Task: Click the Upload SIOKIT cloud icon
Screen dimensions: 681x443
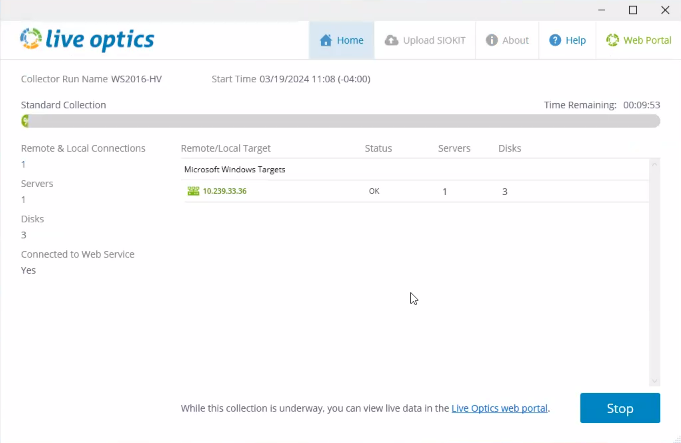Action: [x=391, y=41]
